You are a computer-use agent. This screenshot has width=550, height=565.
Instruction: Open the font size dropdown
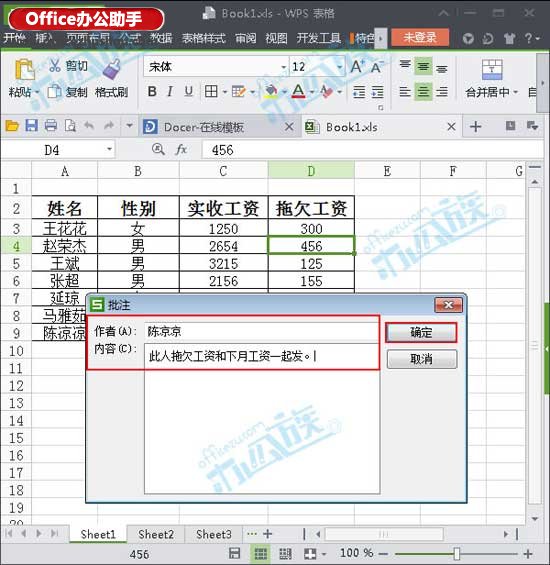(x=340, y=67)
